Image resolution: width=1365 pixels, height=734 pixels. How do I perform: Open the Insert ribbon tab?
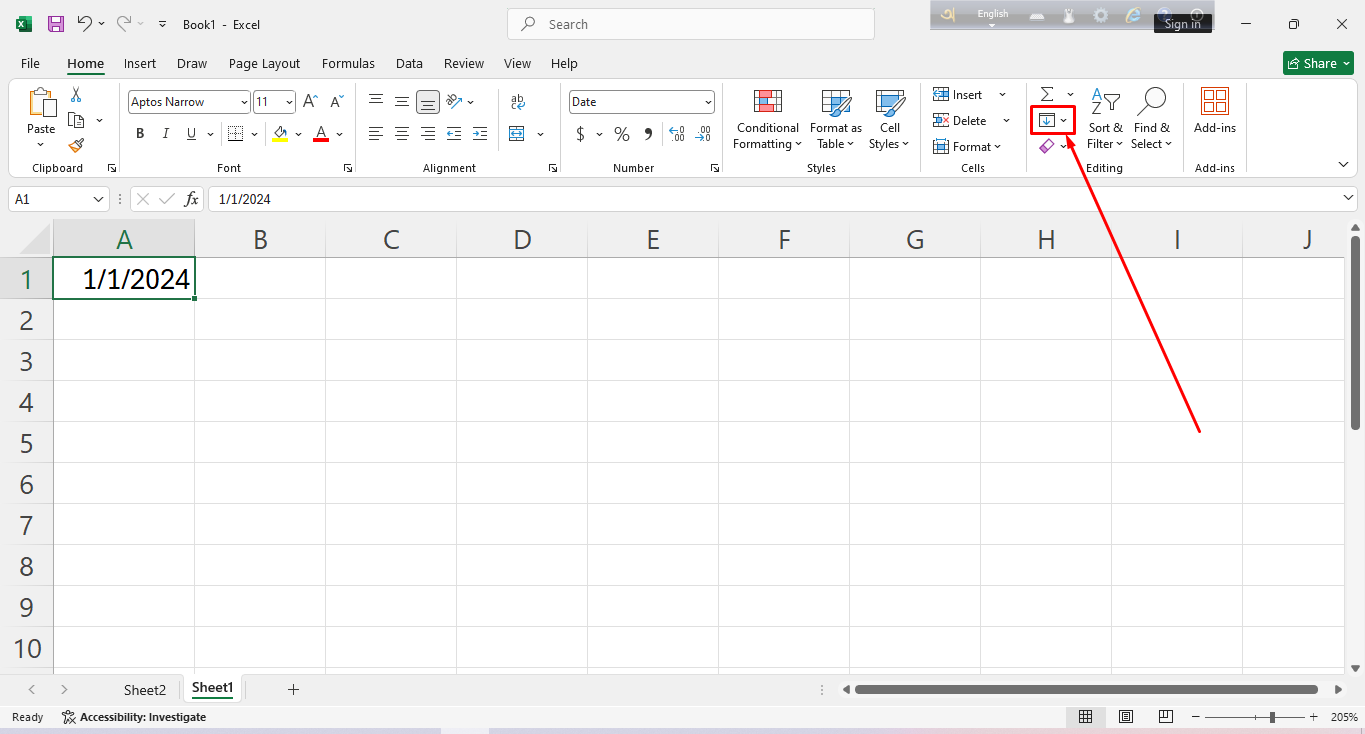[140, 63]
